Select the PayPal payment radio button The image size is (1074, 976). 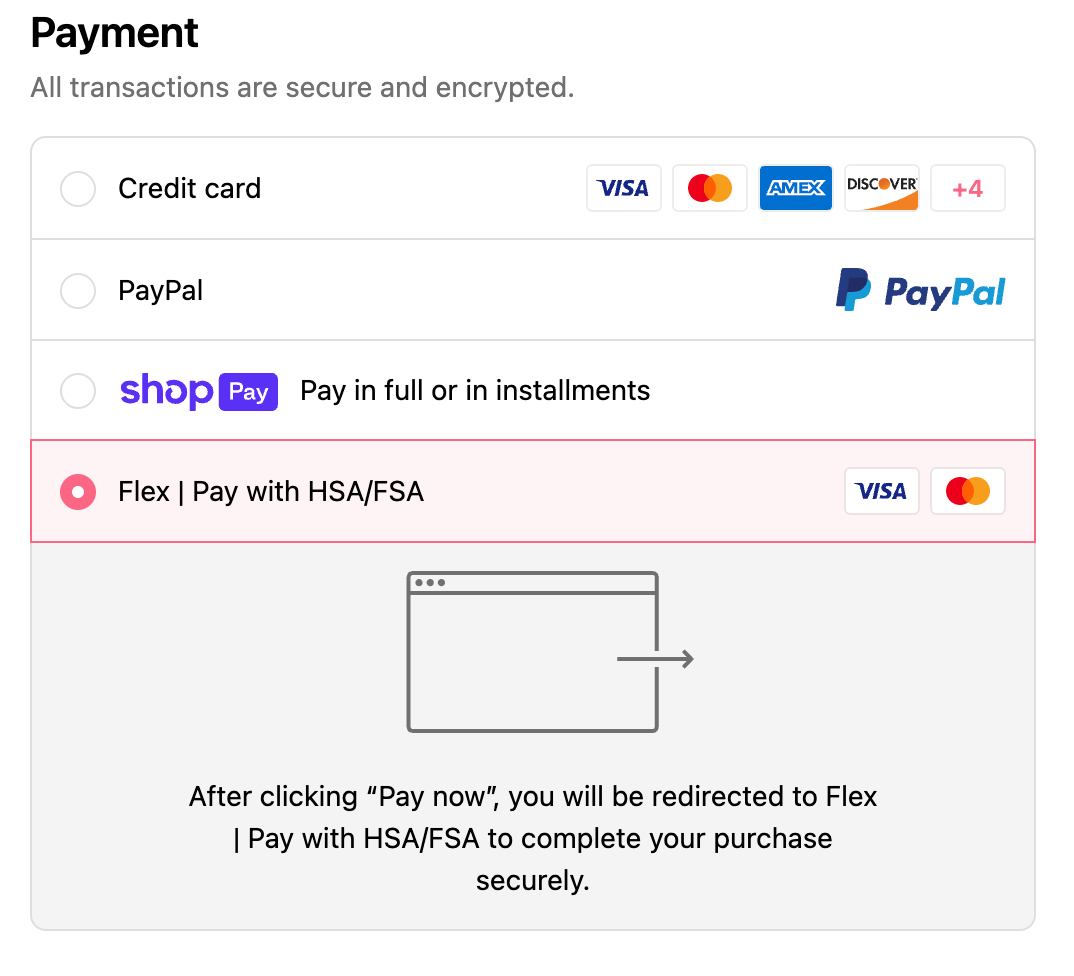[x=77, y=291]
